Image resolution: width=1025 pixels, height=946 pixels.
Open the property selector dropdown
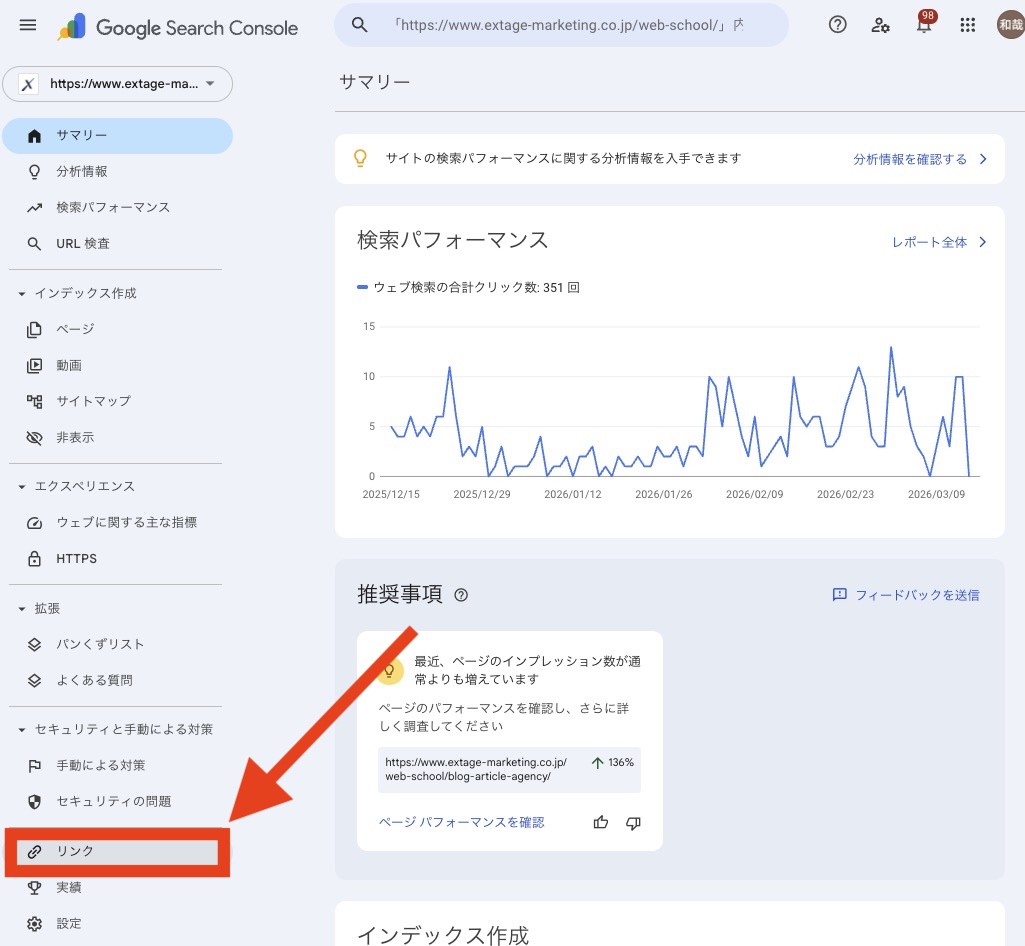[117, 84]
